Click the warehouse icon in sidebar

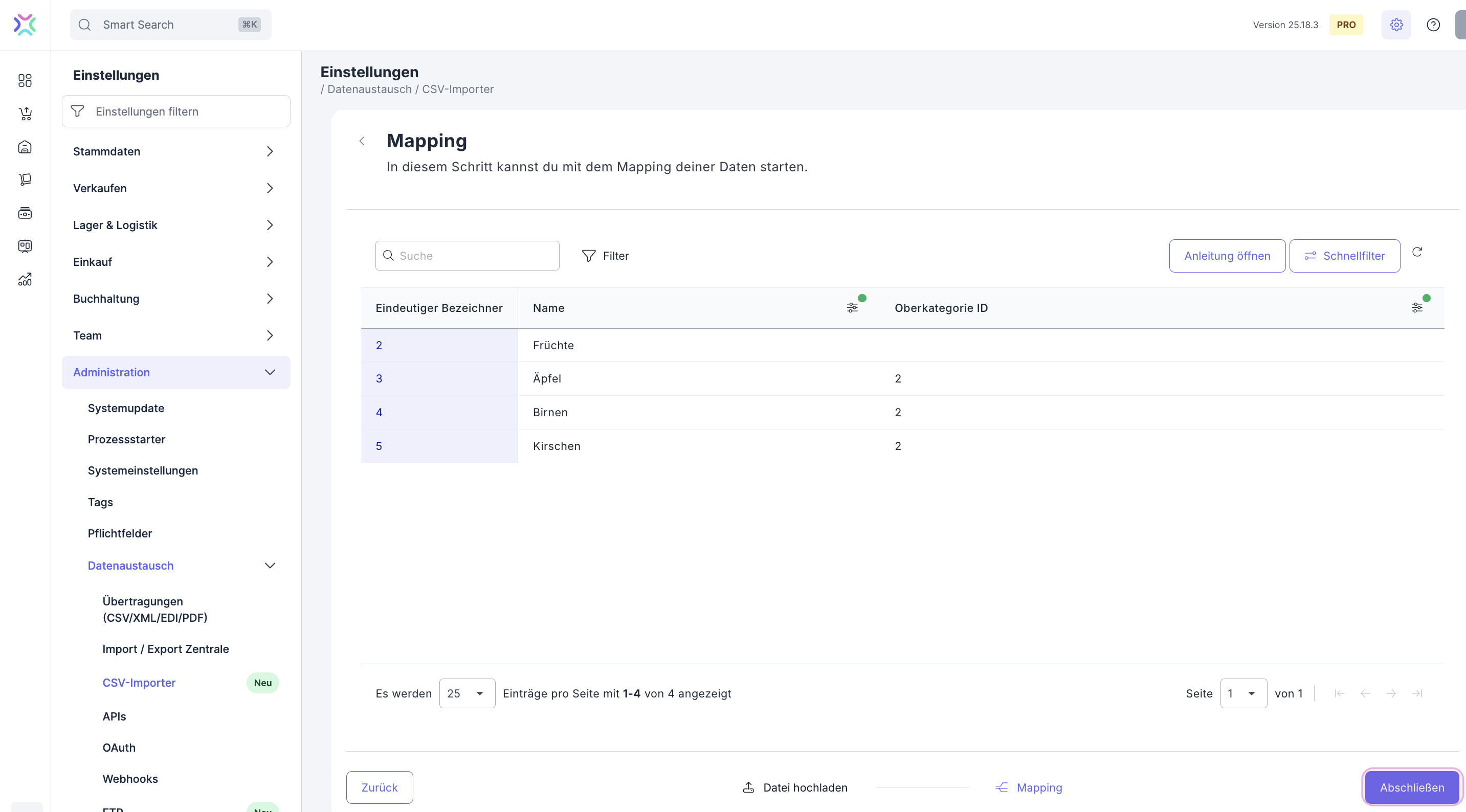(25, 147)
